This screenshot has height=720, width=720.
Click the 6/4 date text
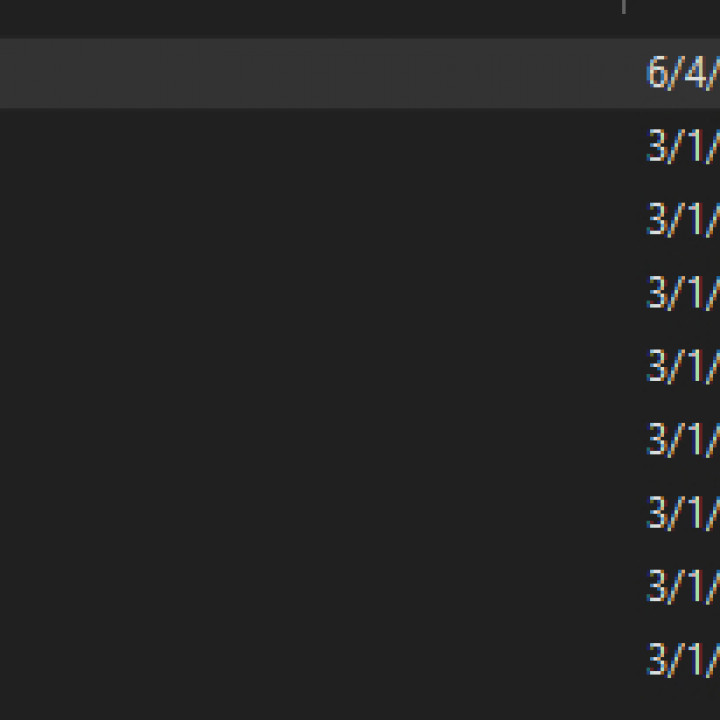pos(682,73)
